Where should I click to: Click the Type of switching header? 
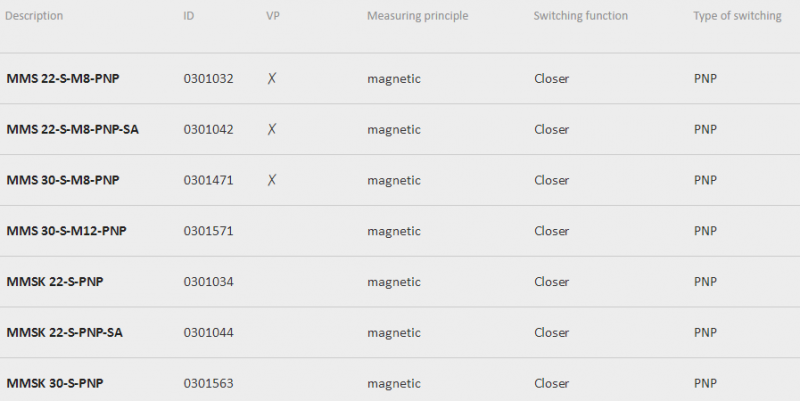pos(737,16)
